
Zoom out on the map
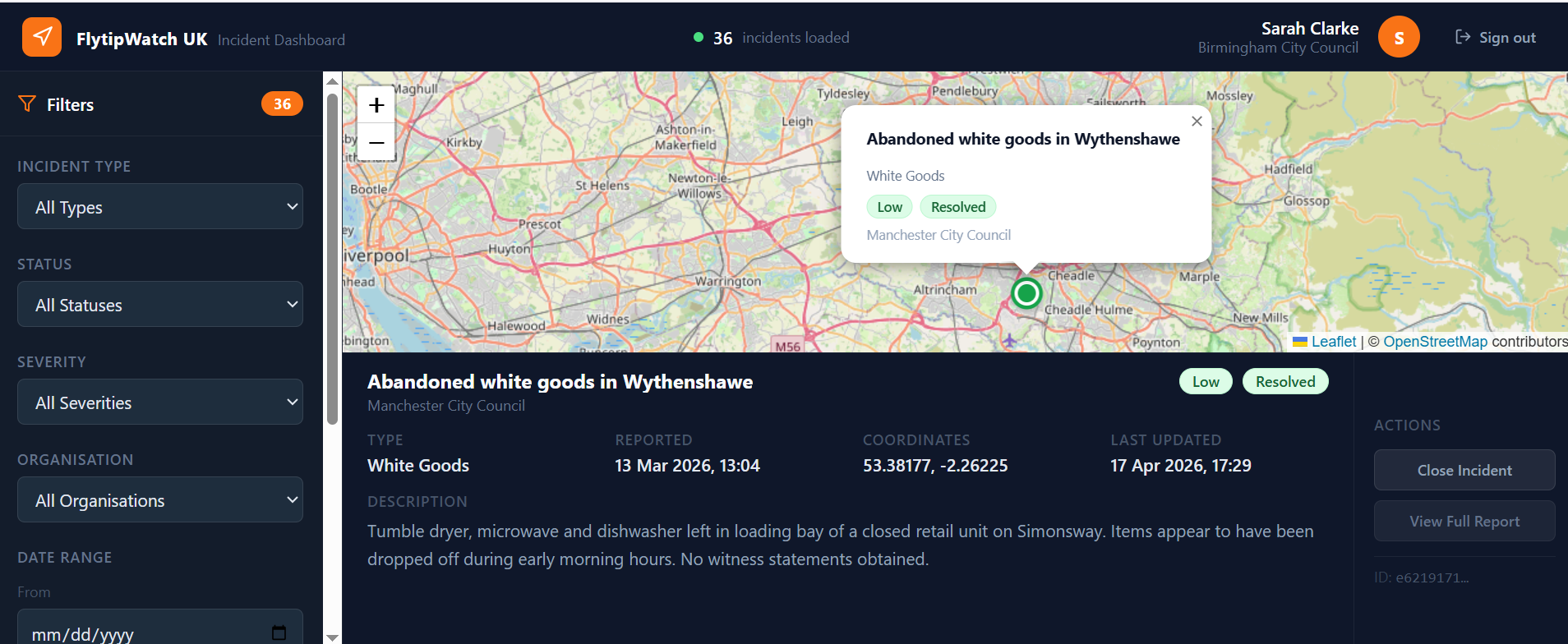(x=376, y=142)
